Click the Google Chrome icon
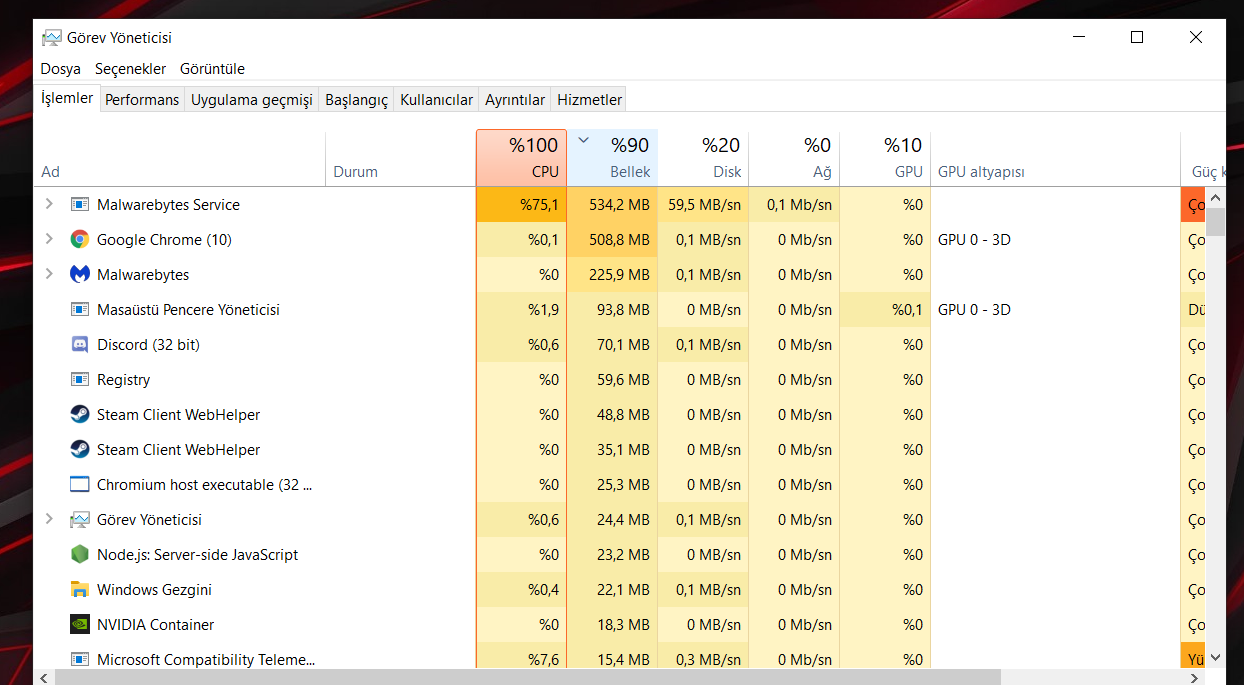The height and width of the screenshot is (685, 1244). point(80,240)
